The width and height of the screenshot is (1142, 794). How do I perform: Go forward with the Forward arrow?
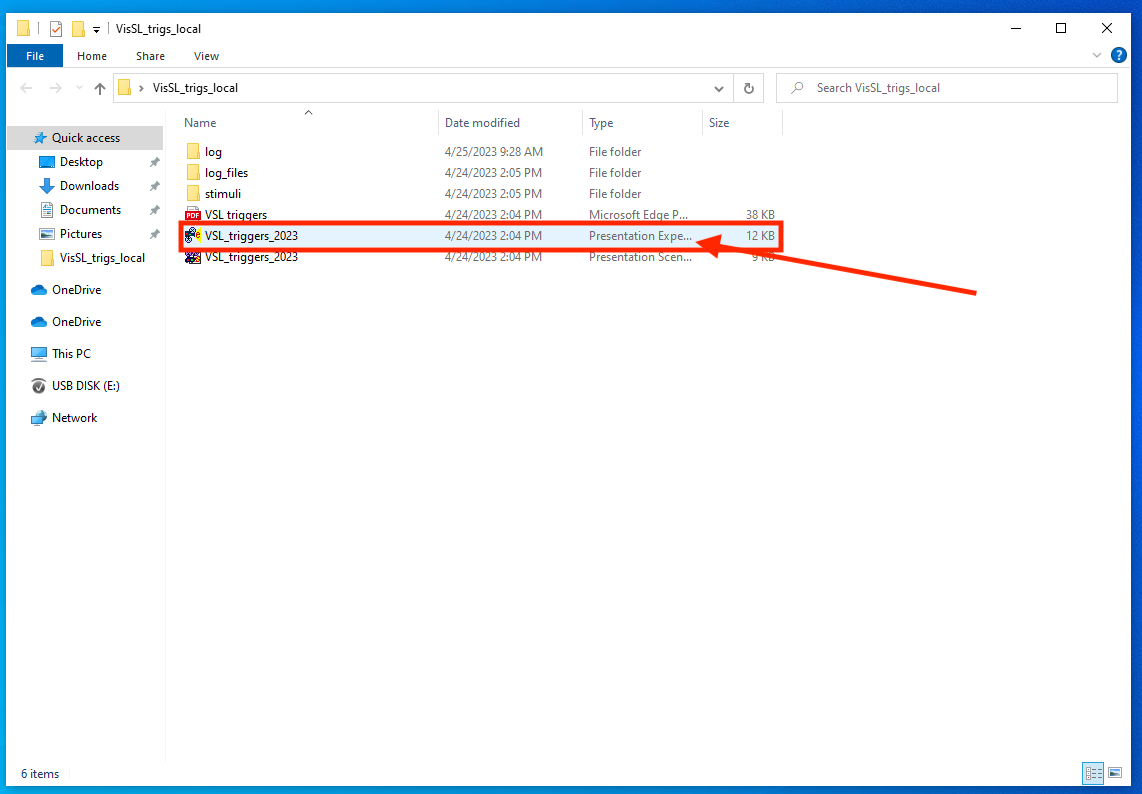[55, 88]
